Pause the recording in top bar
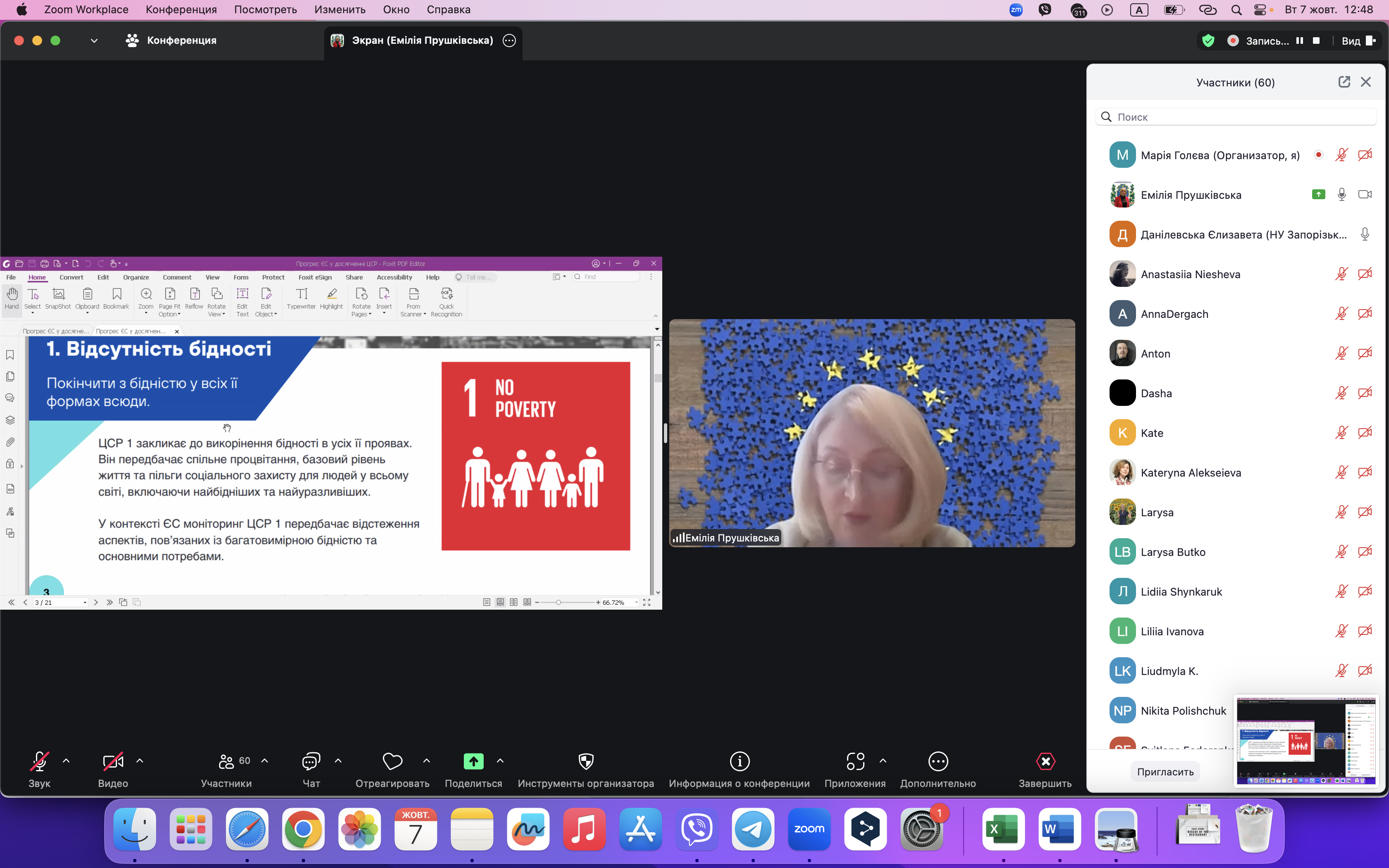The image size is (1389, 868). tap(1299, 41)
